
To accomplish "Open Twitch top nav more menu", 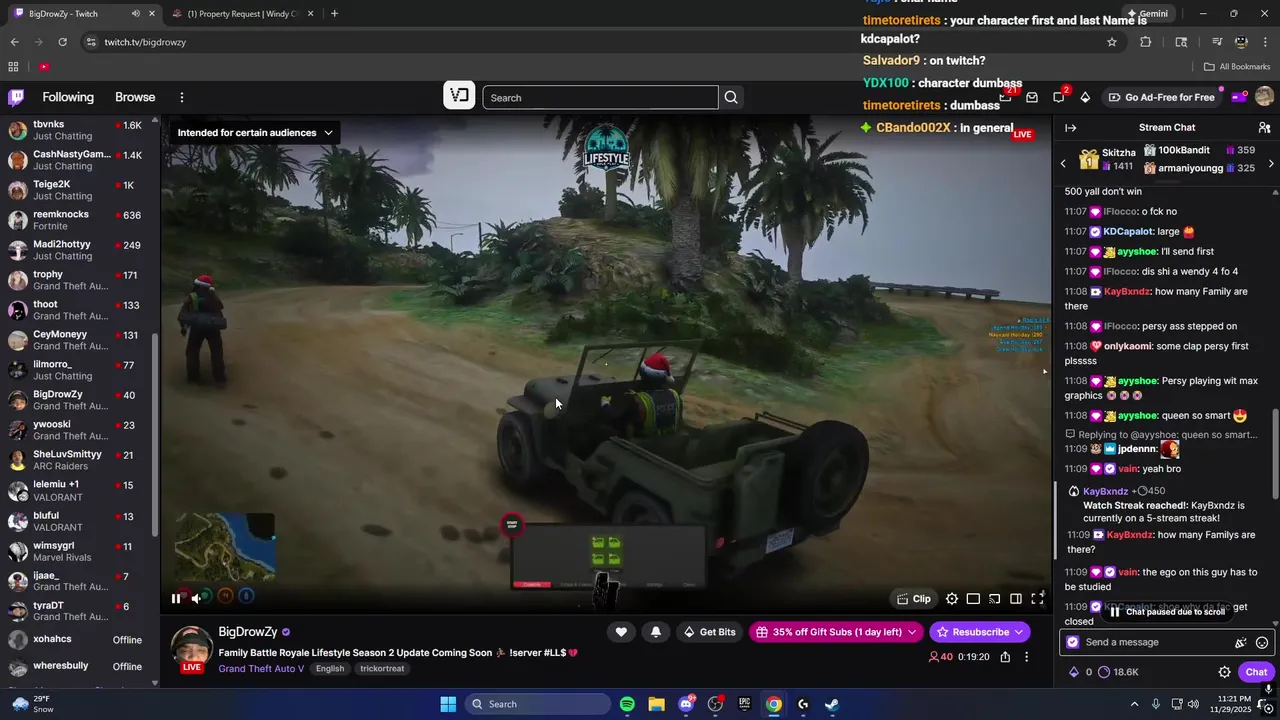I will pyautogui.click(x=182, y=97).
